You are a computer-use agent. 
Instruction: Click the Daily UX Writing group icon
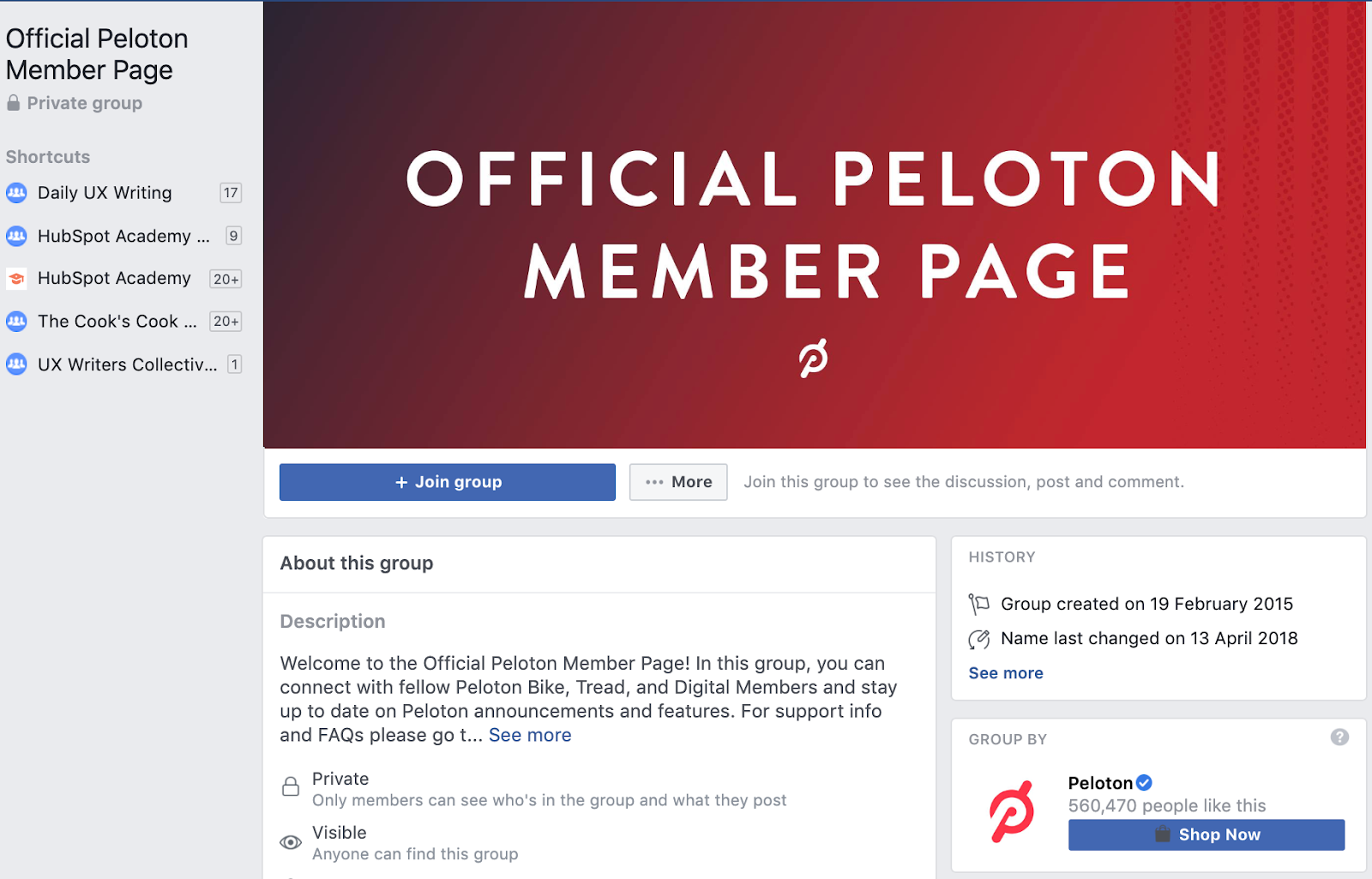(x=16, y=193)
